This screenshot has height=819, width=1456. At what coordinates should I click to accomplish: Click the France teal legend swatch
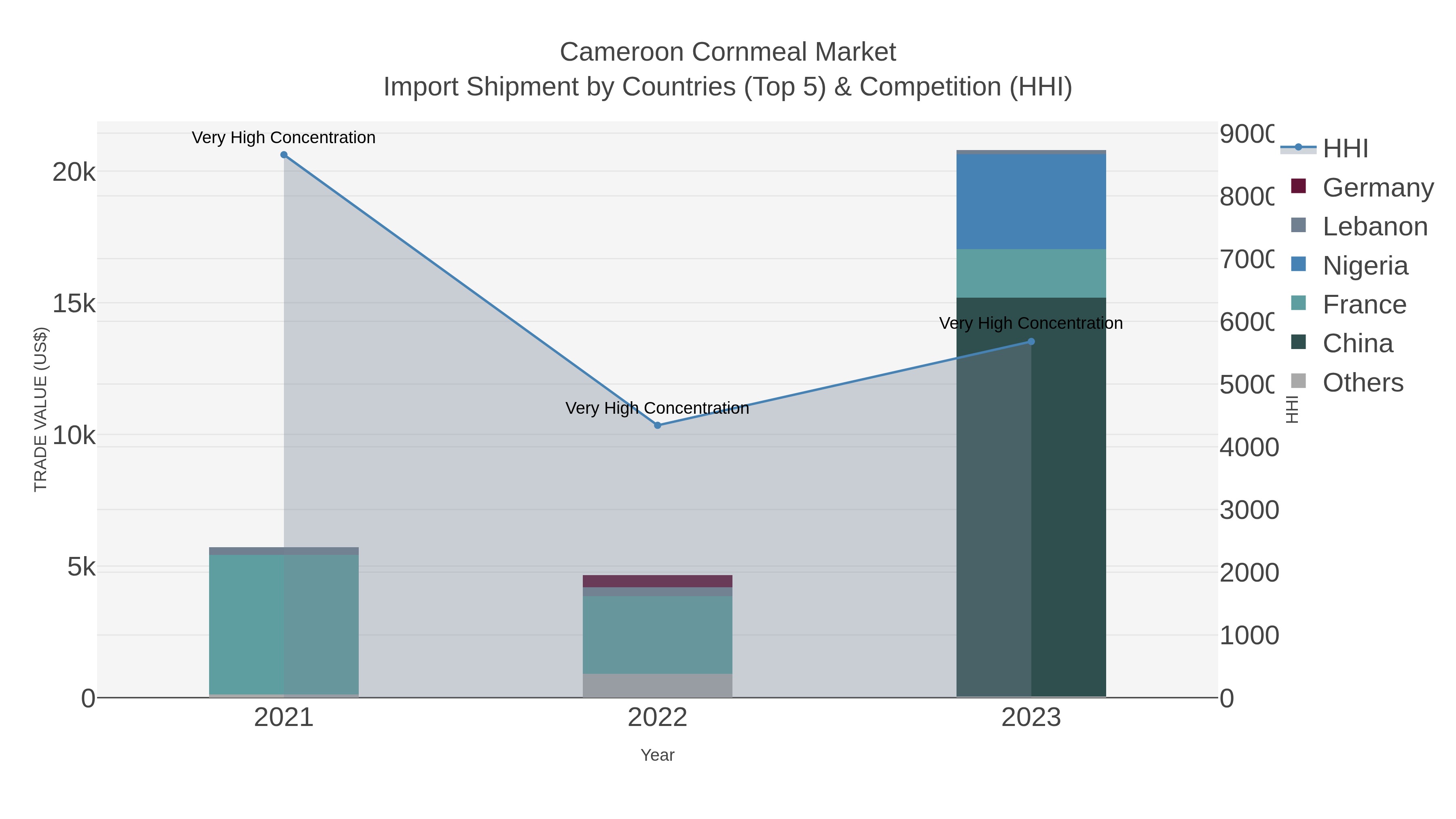tap(1299, 303)
